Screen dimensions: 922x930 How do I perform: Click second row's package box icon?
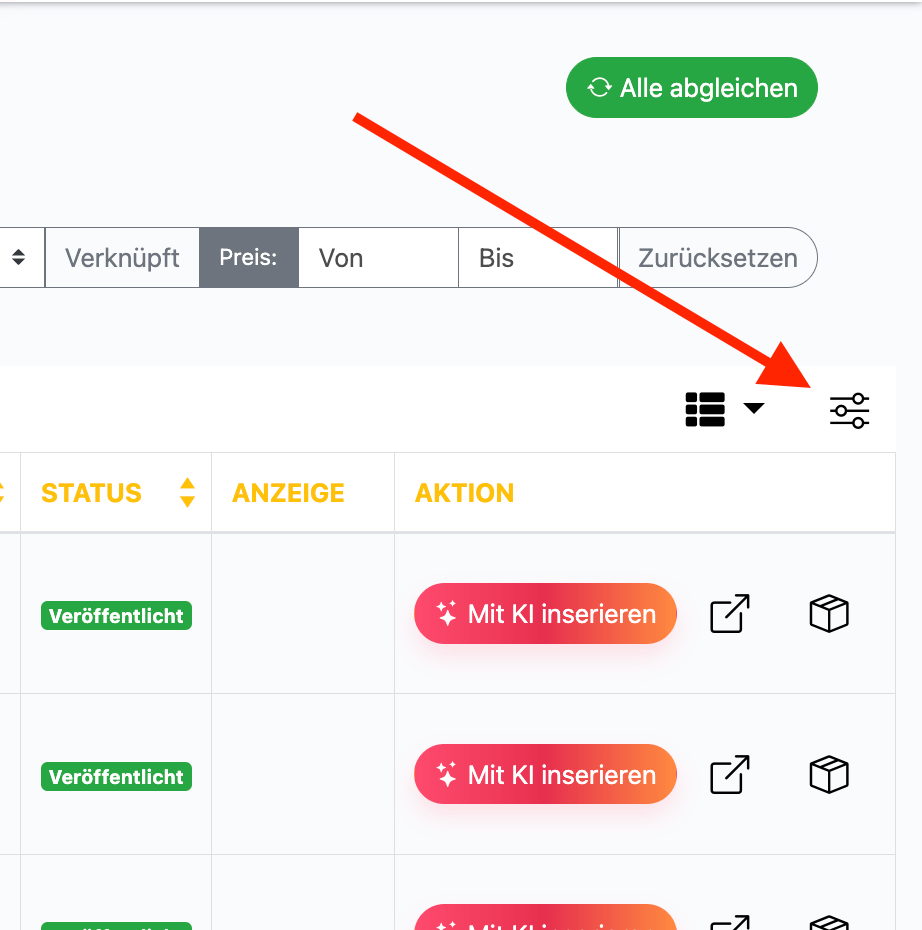(x=828, y=775)
